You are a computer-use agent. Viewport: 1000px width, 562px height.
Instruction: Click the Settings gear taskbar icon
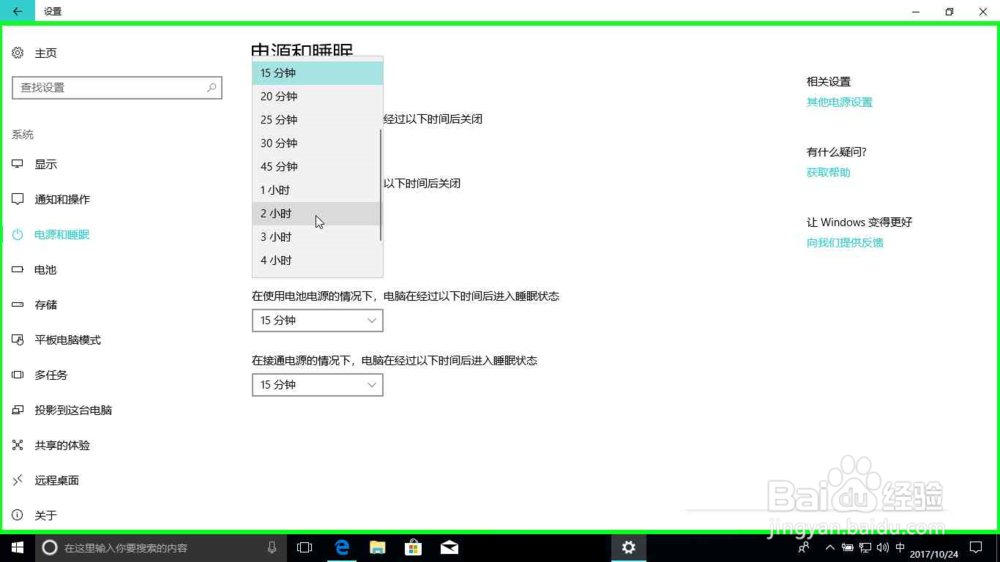[629, 548]
